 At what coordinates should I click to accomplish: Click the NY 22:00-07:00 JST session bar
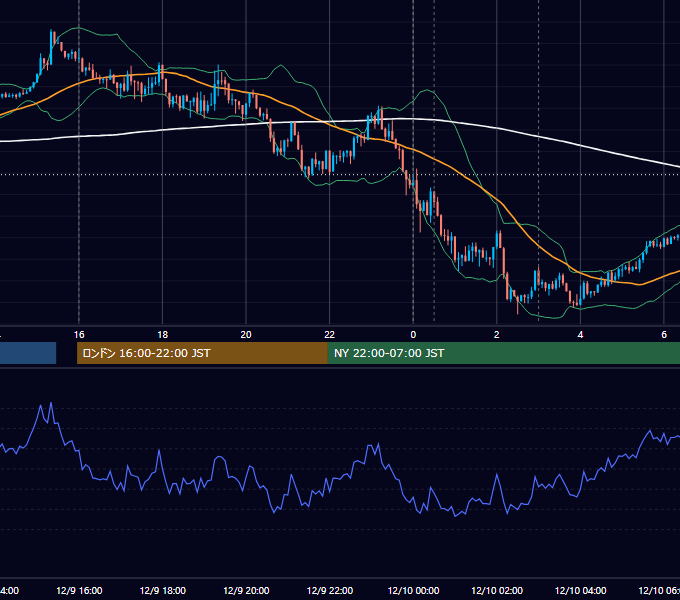coord(503,353)
